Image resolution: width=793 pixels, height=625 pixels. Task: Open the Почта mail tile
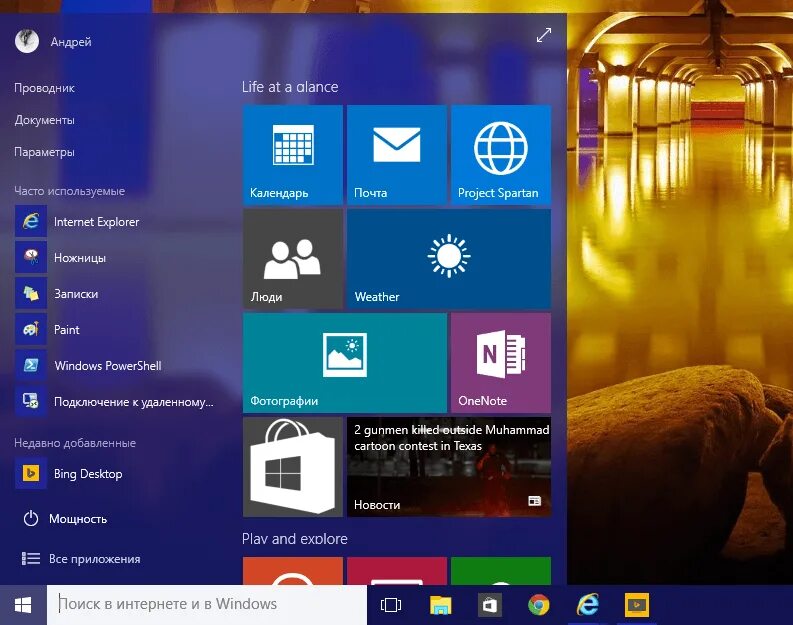[397, 155]
